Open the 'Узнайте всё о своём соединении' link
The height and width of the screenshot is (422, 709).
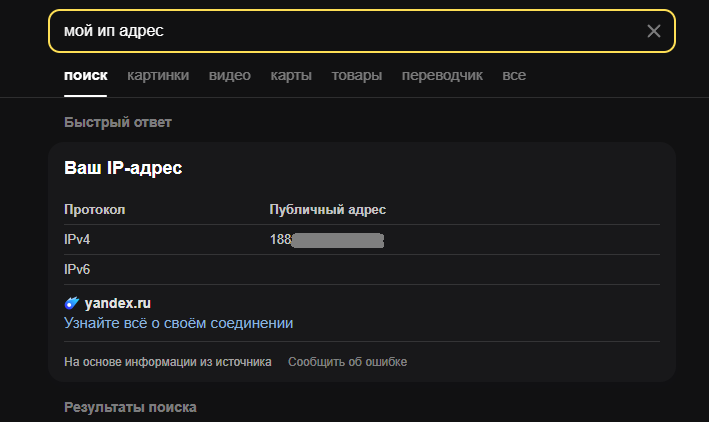point(178,323)
